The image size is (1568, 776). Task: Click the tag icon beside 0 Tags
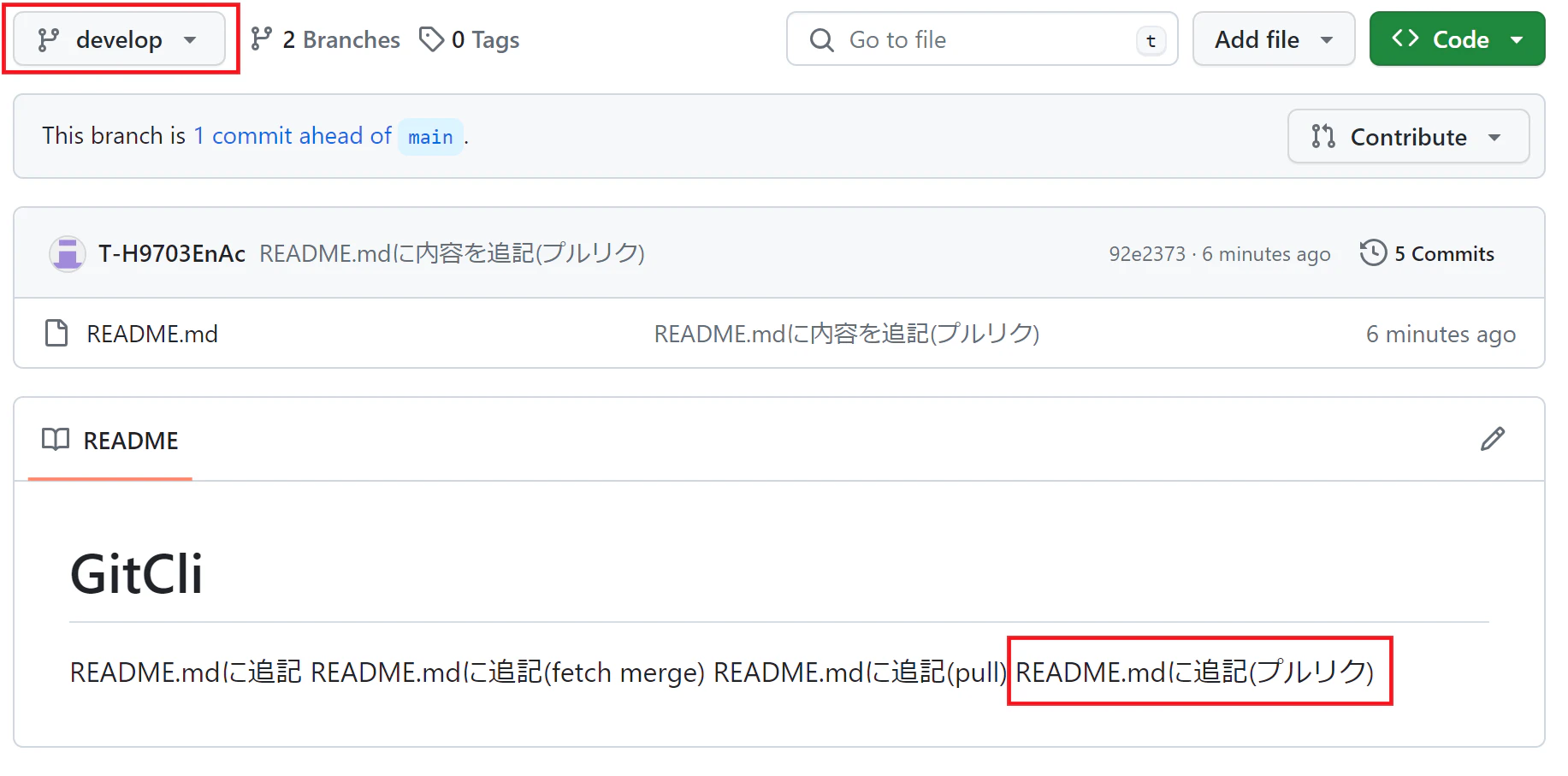coord(431,39)
